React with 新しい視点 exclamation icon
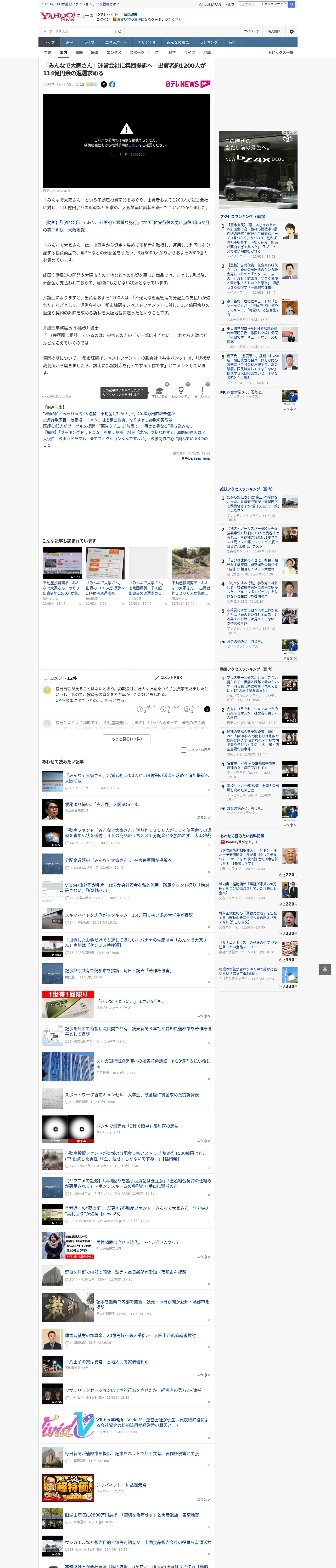 coord(203,390)
